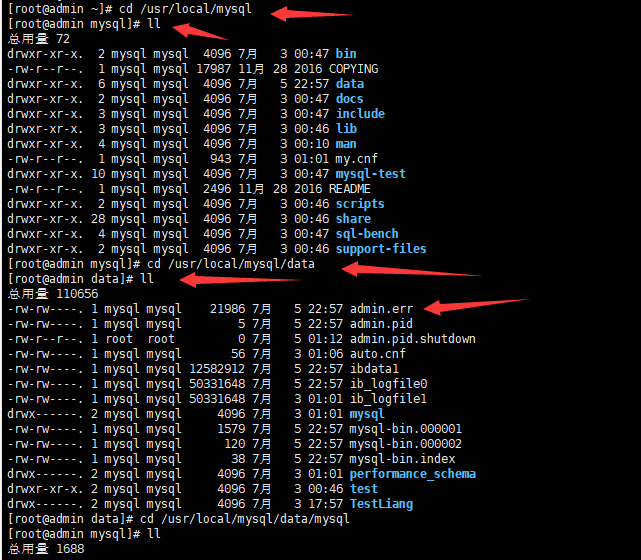
Task: Select the man directory name
Action: coord(346,144)
